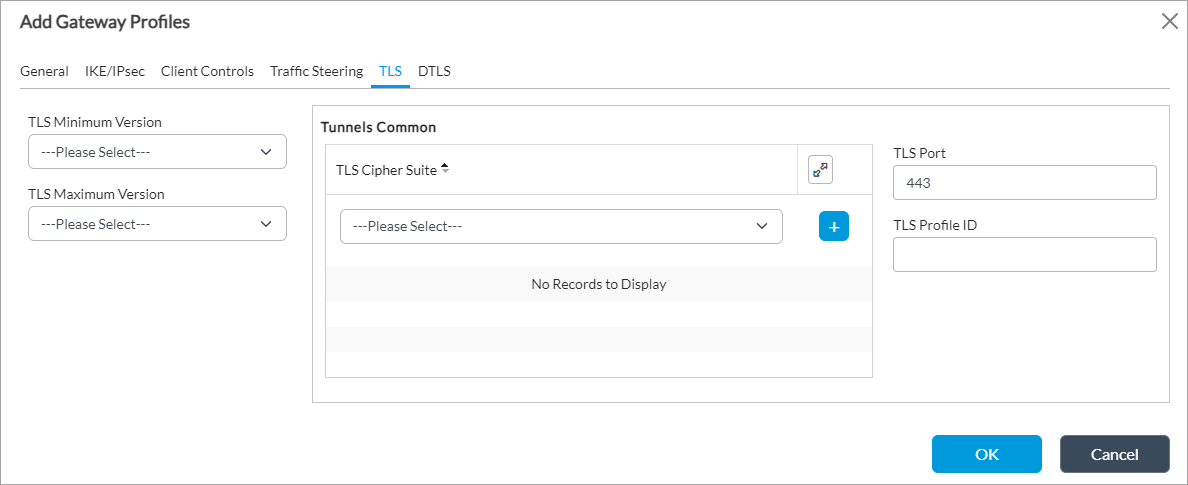
Task: Add cipher suite with the blue plus button
Action: pyautogui.click(x=834, y=226)
